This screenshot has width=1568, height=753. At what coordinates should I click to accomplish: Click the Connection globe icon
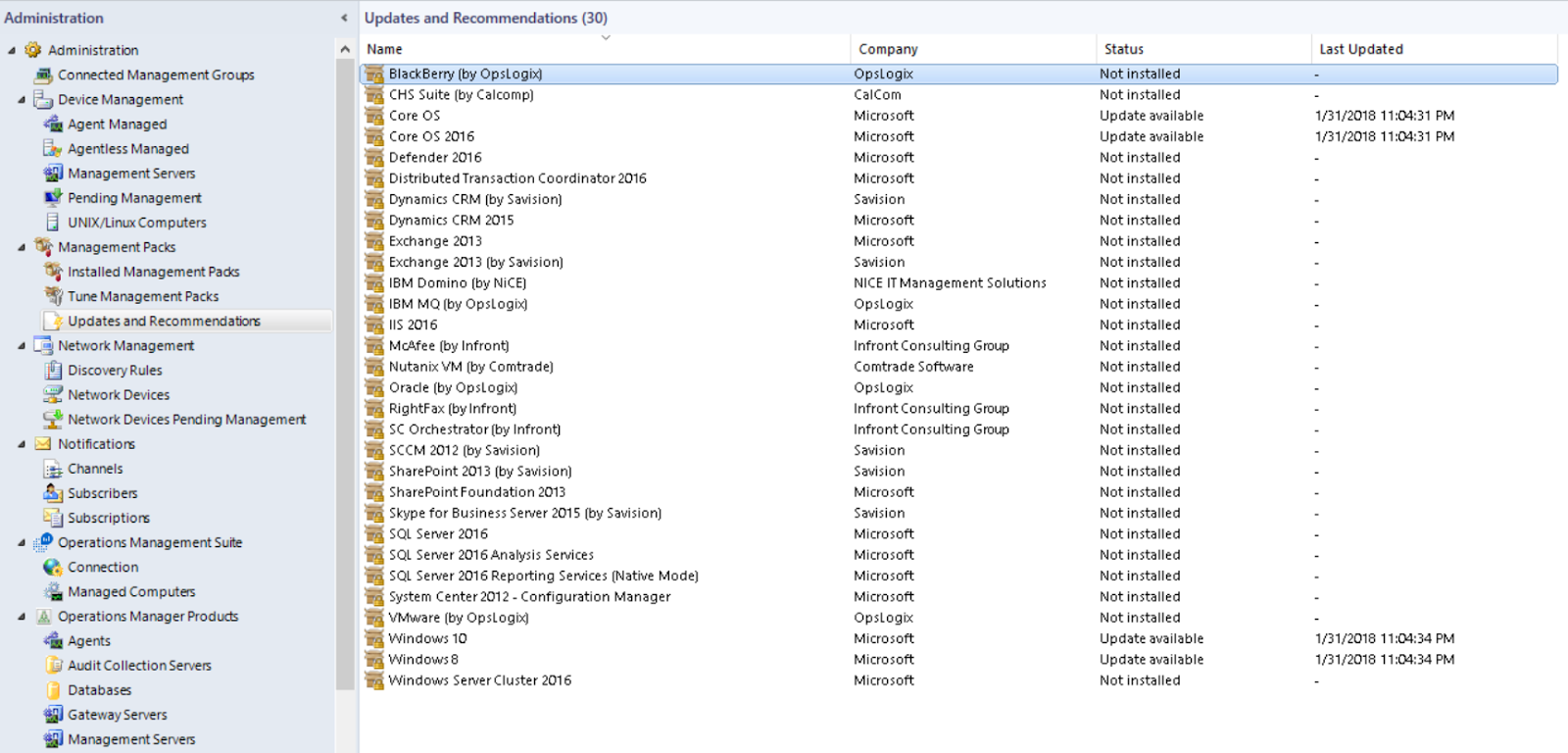[53, 567]
